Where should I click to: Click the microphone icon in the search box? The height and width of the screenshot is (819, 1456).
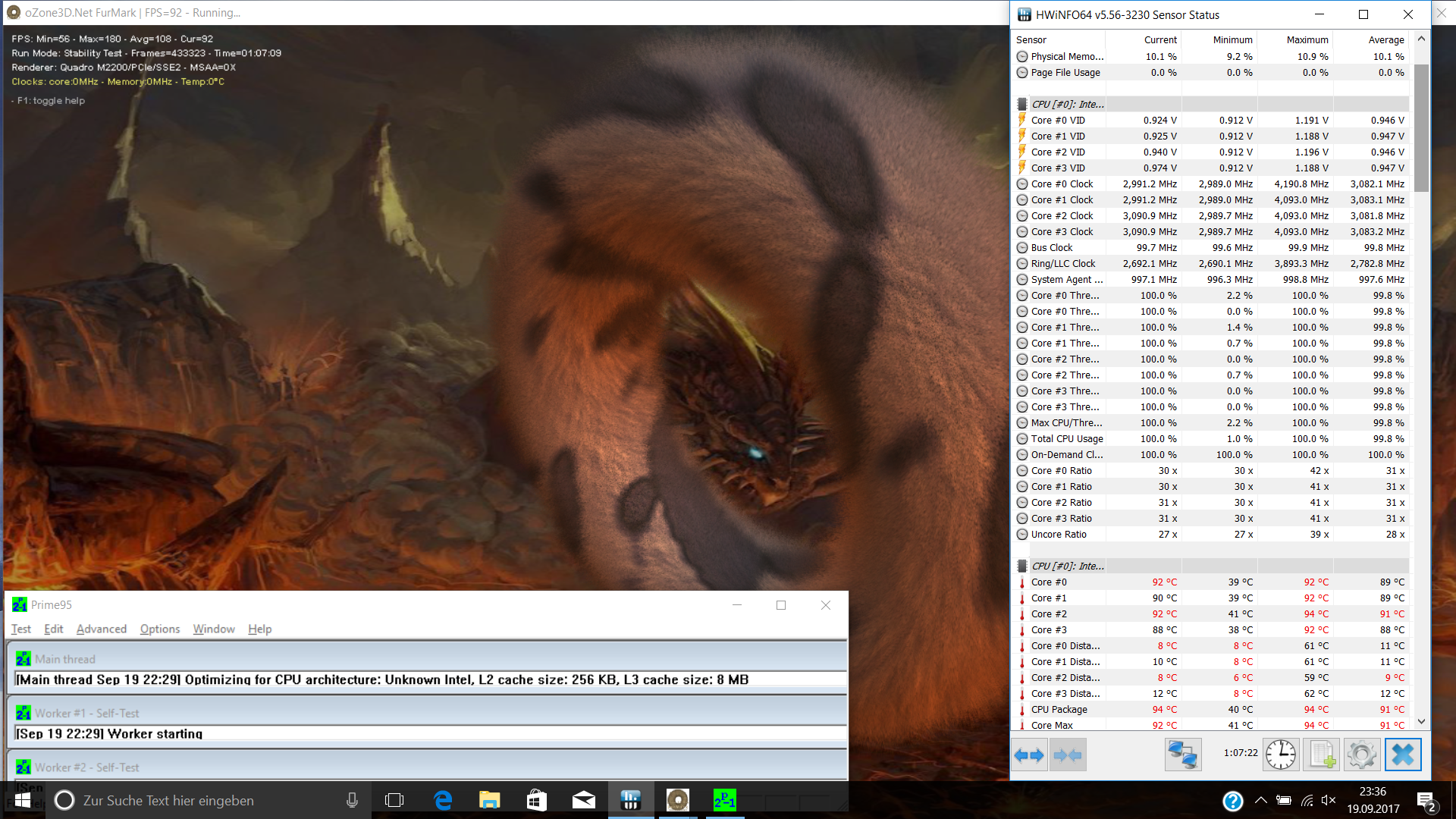[x=352, y=801]
